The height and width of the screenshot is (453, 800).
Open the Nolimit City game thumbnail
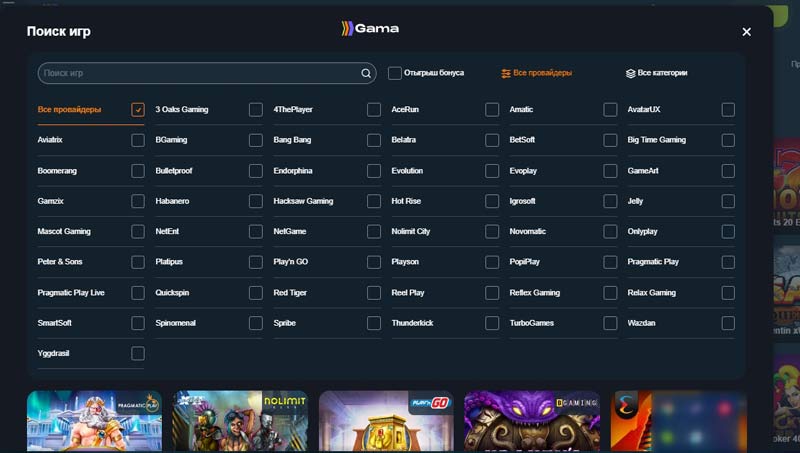[x=240, y=421]
